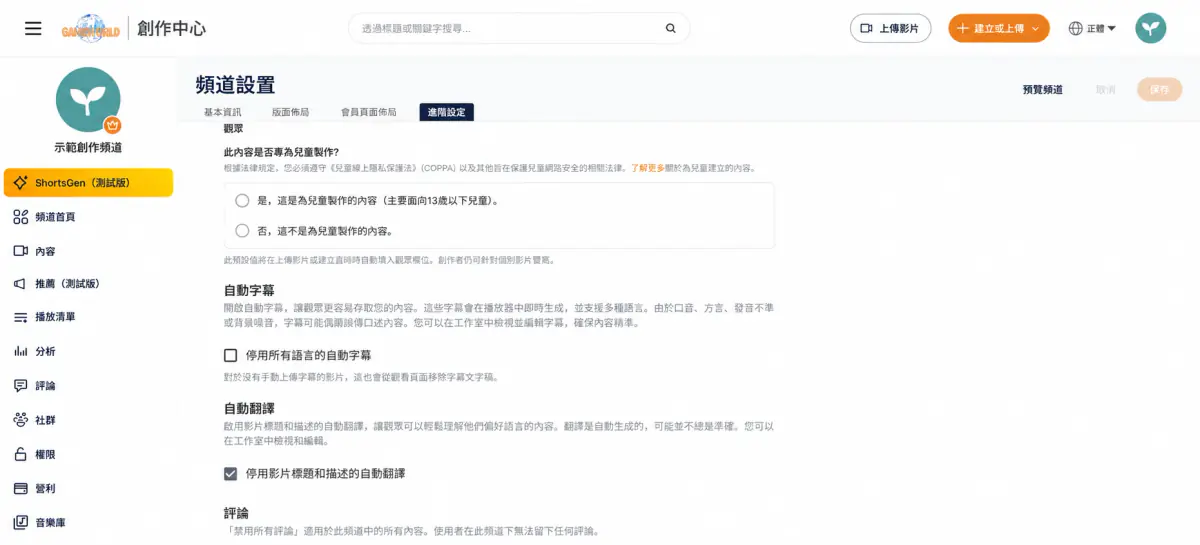Focus the title or keyword search field
The height and width of the screenshot is (545, 1200).
click(519, 28)
